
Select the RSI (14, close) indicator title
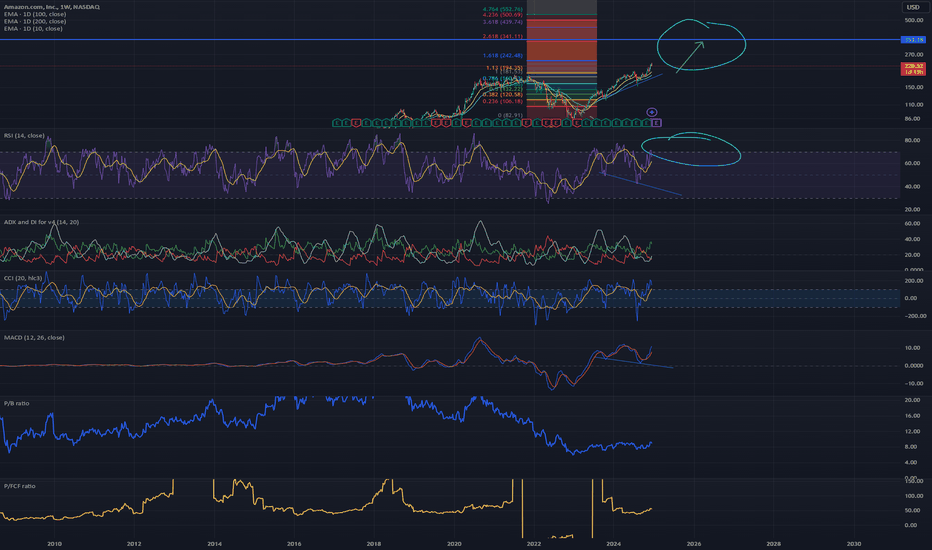click(24, 136)
